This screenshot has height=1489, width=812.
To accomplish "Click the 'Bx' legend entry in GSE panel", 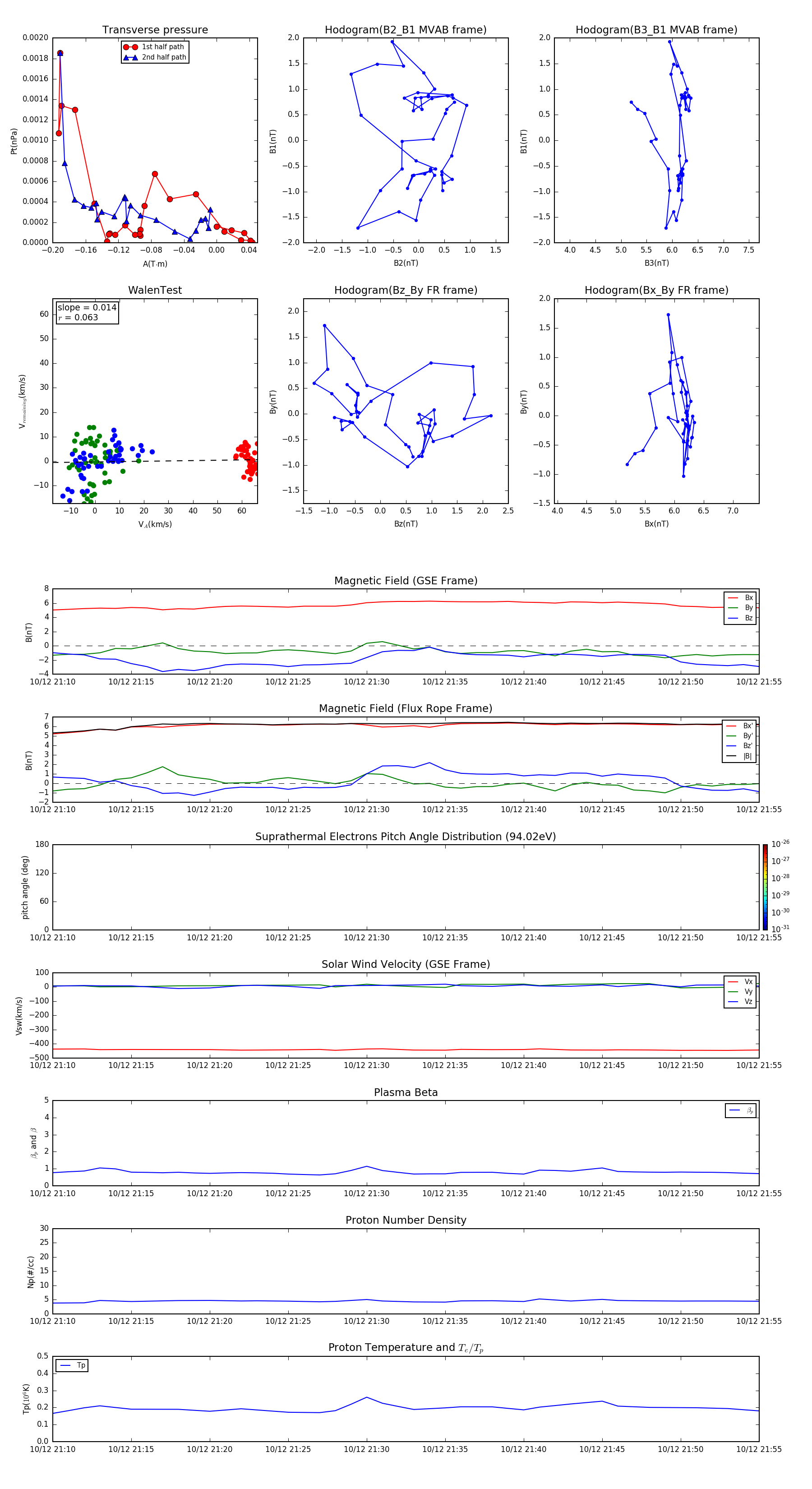I will [x=740, y=598].
